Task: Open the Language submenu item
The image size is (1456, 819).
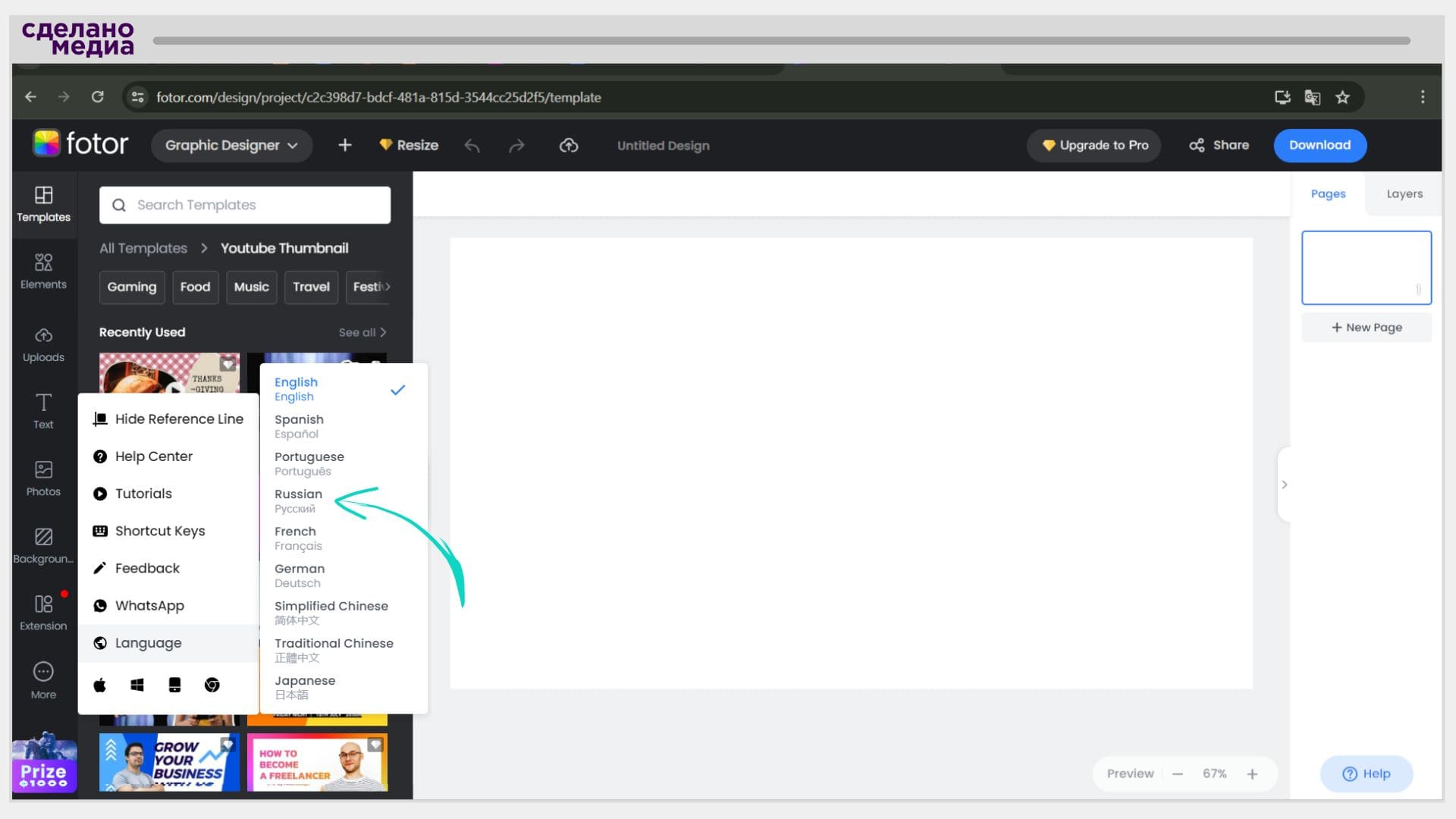Action: (168, 643)
